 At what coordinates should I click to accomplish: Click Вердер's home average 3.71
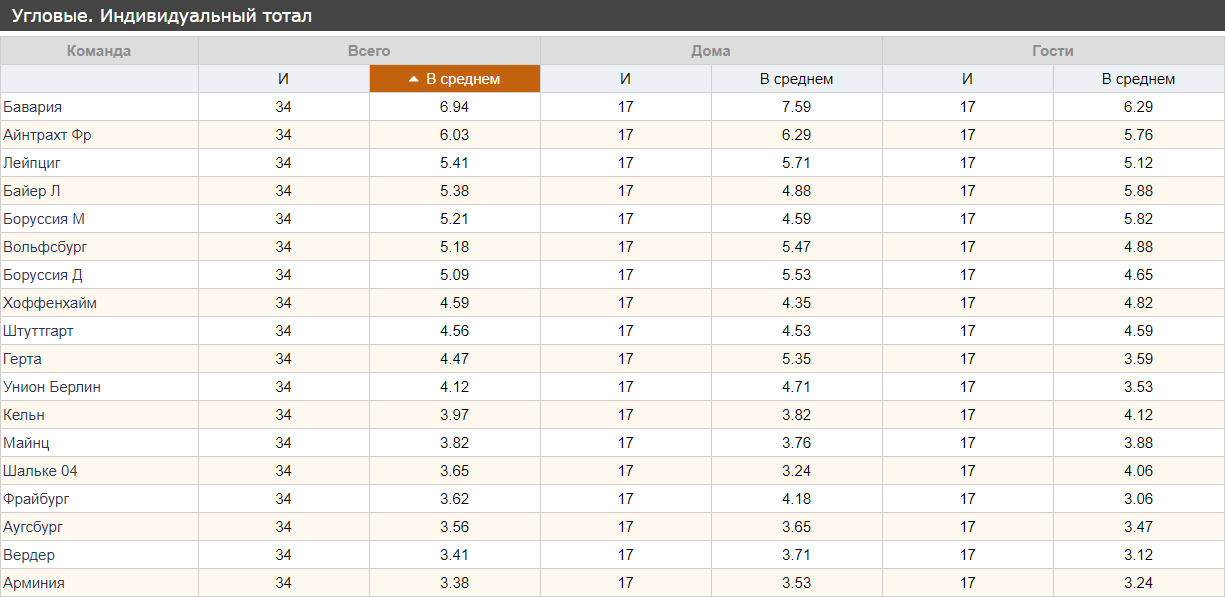797,555
